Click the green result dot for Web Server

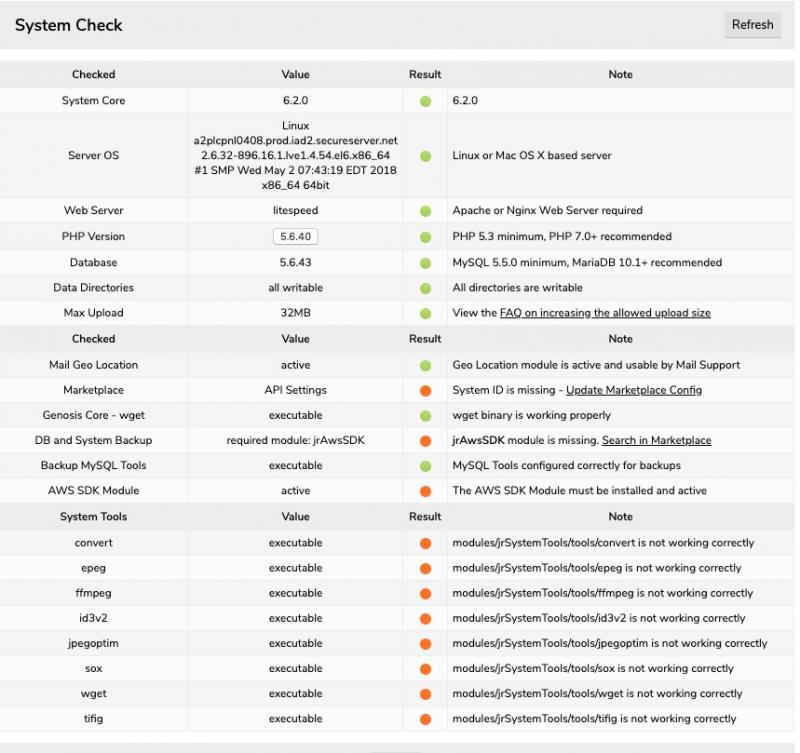tap(425, 211)
